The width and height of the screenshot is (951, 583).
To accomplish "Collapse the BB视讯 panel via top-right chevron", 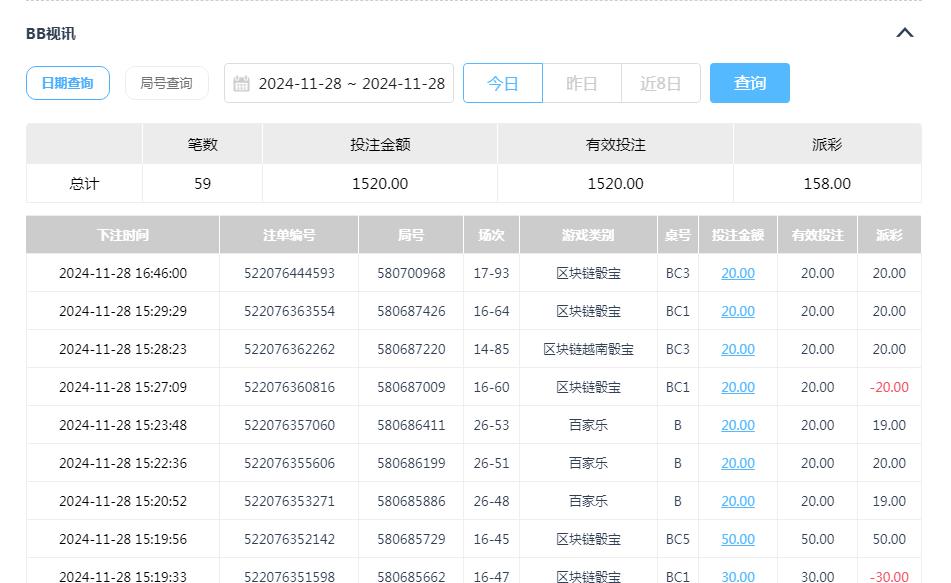I will (x=905, y=32).
